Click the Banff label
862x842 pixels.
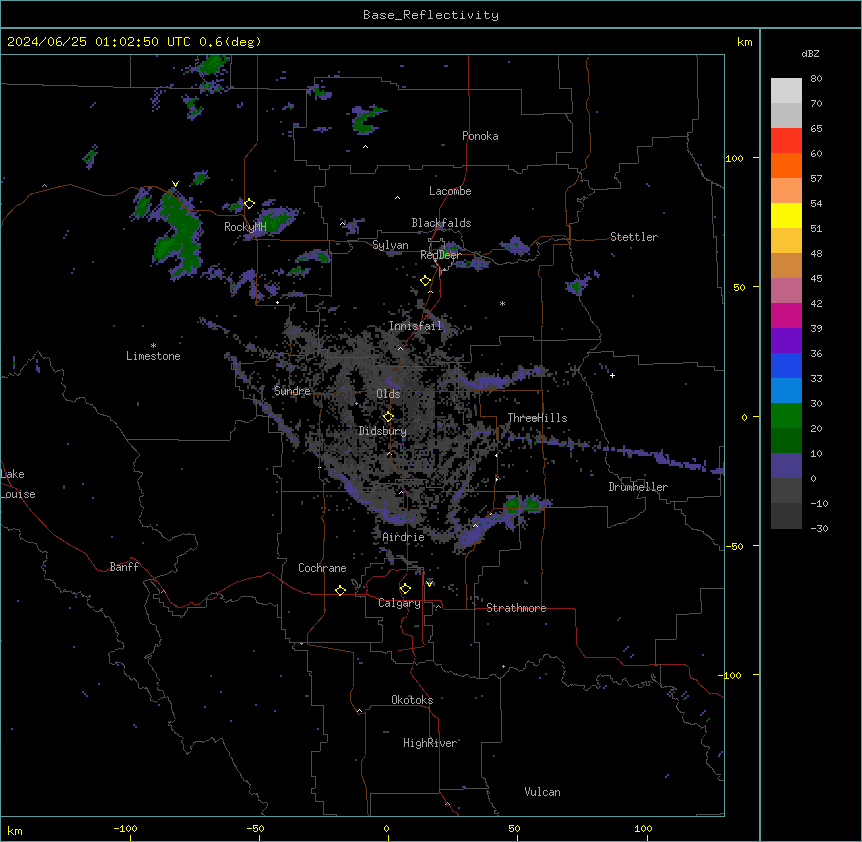(124, 567)
